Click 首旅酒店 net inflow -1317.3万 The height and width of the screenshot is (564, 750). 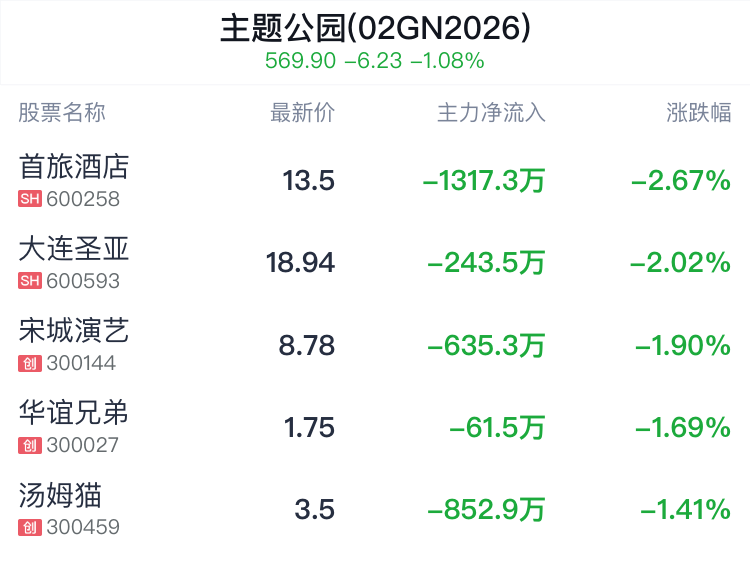click(x=484, y=181)
